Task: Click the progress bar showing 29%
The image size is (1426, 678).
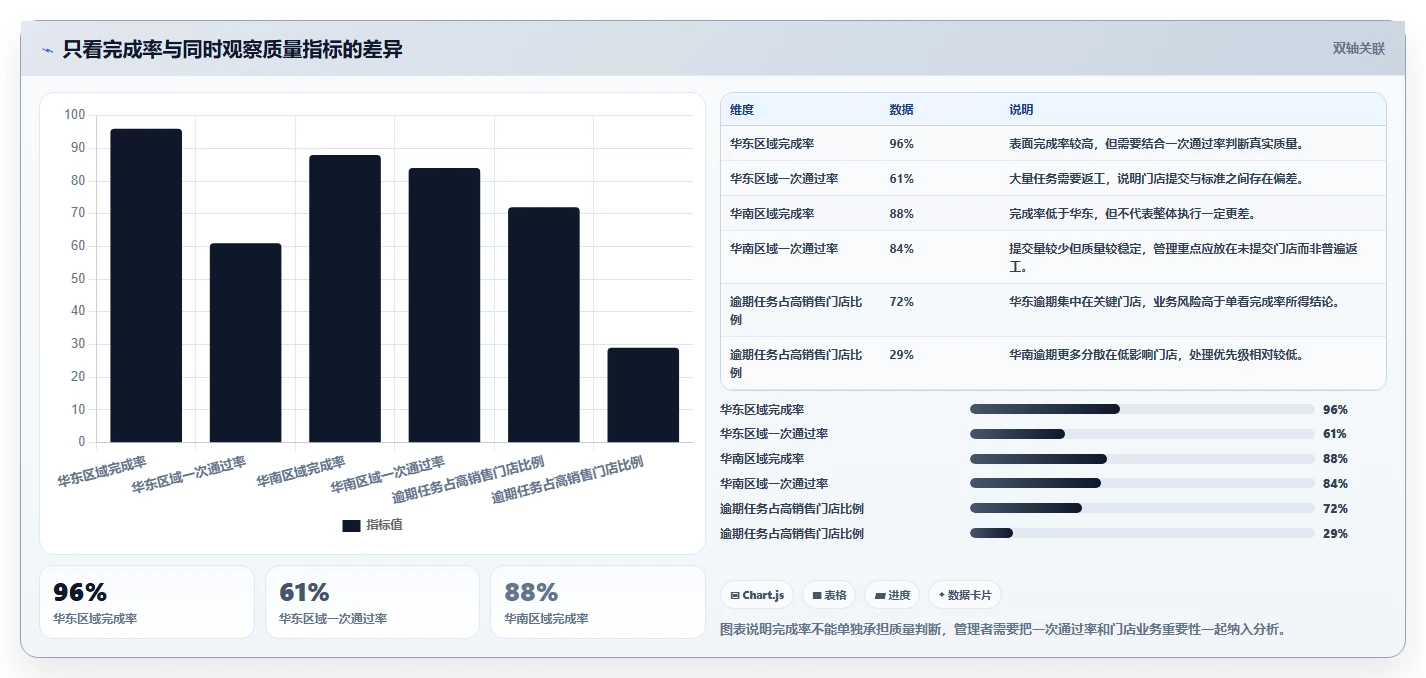Action: coord(1142,533)
